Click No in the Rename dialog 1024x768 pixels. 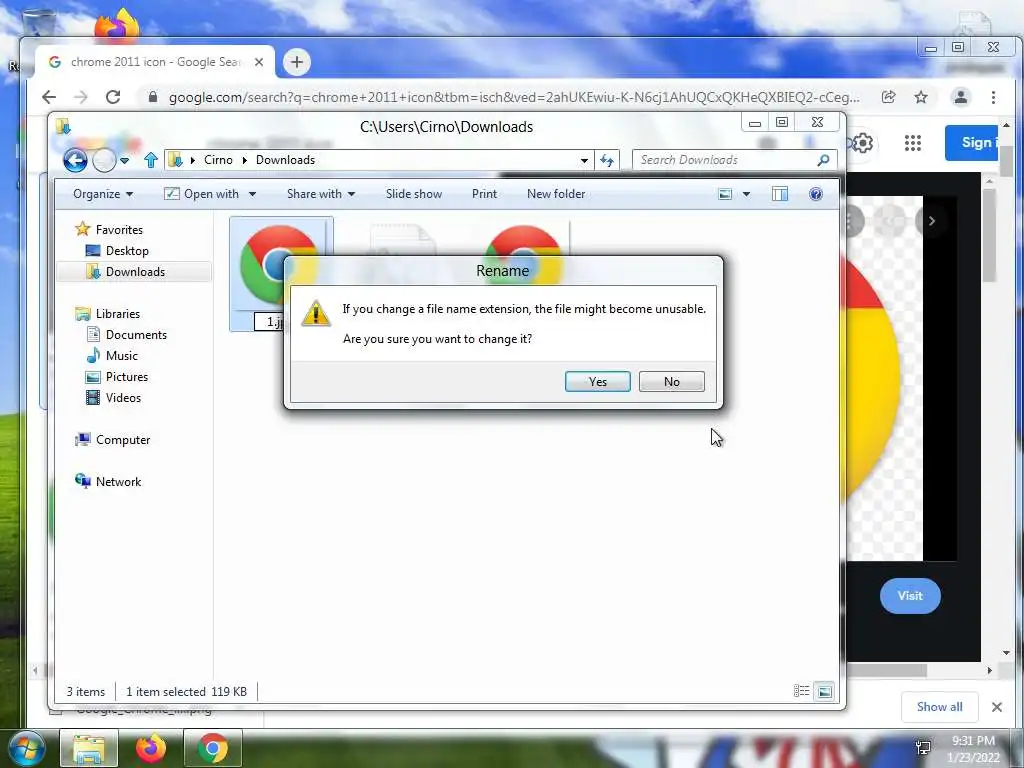[x=671, y=381]
